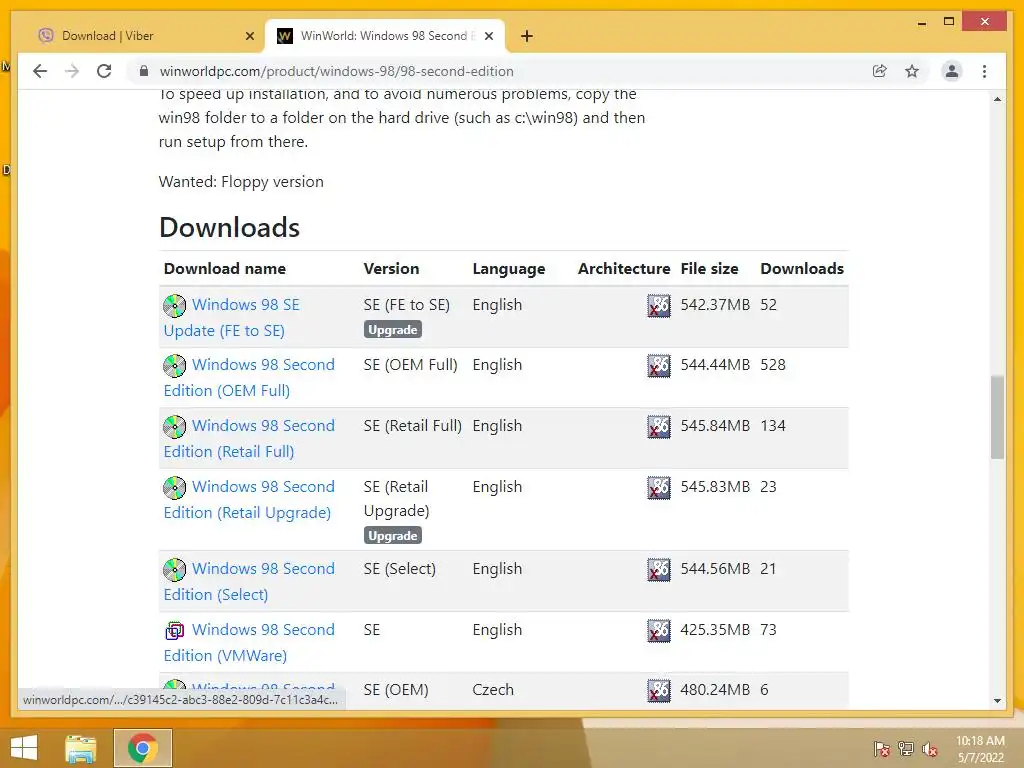Click CD icon for Retail Upgrade edition
Image resolution: width=1024 pixels, height=768 pixels.
174,487
